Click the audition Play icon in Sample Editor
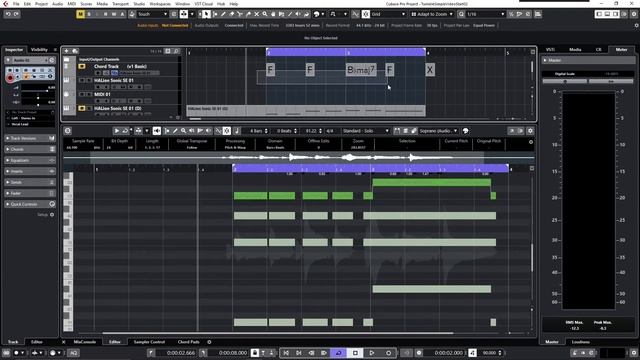The width and height of the screenshot is (640, 360). coord(116,131)
